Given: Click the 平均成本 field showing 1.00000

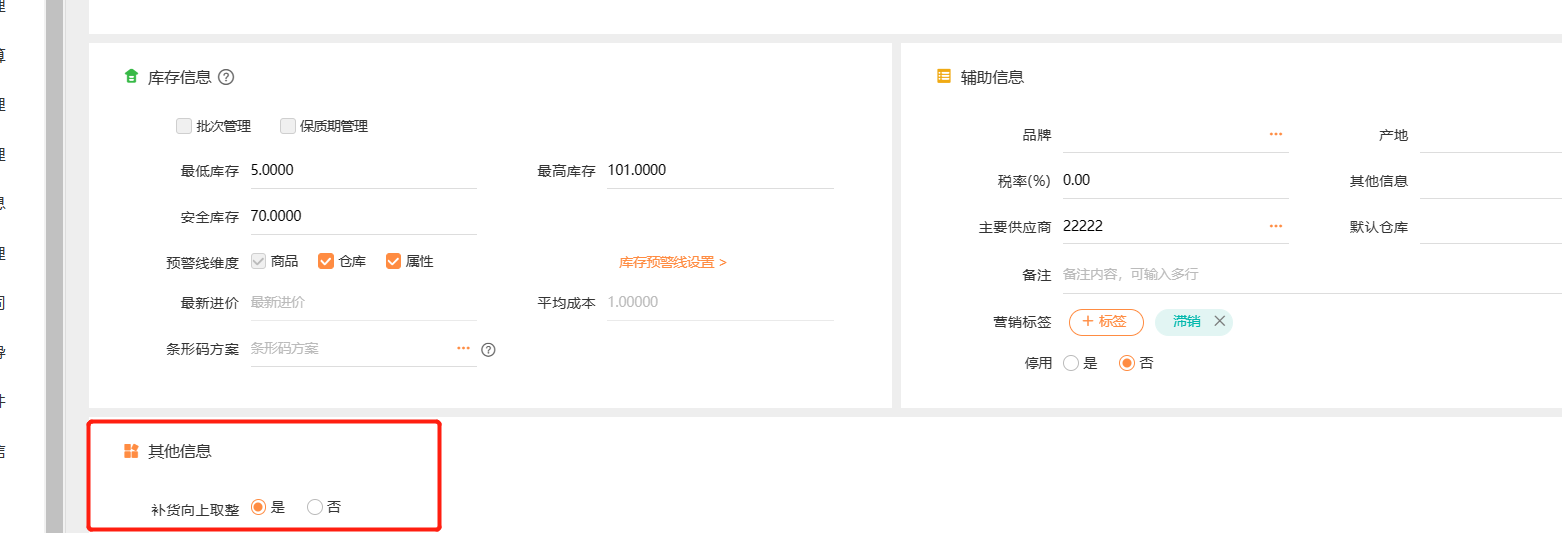Looking at the screenshot, I should (x=720, y=302).
